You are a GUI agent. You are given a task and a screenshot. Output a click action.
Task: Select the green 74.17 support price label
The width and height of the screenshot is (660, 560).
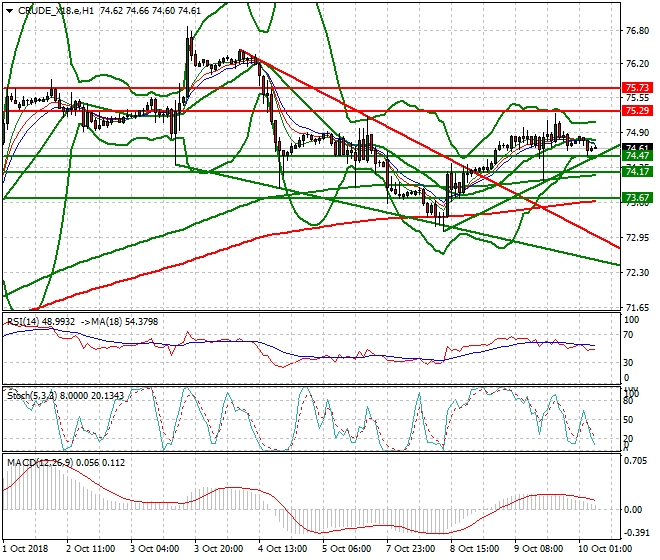638,172
